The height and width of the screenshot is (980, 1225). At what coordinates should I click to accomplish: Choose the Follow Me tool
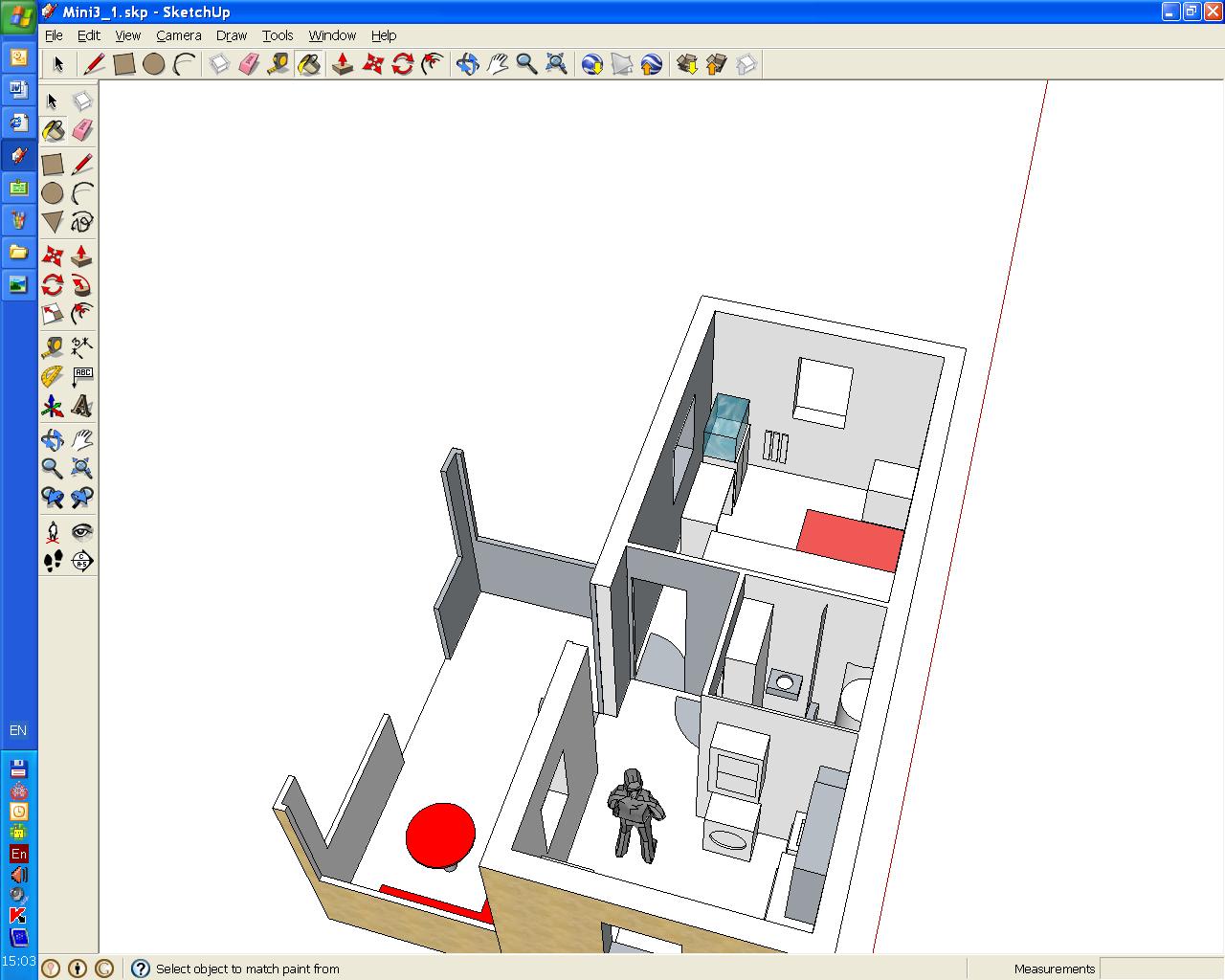(x=82, y=285)
